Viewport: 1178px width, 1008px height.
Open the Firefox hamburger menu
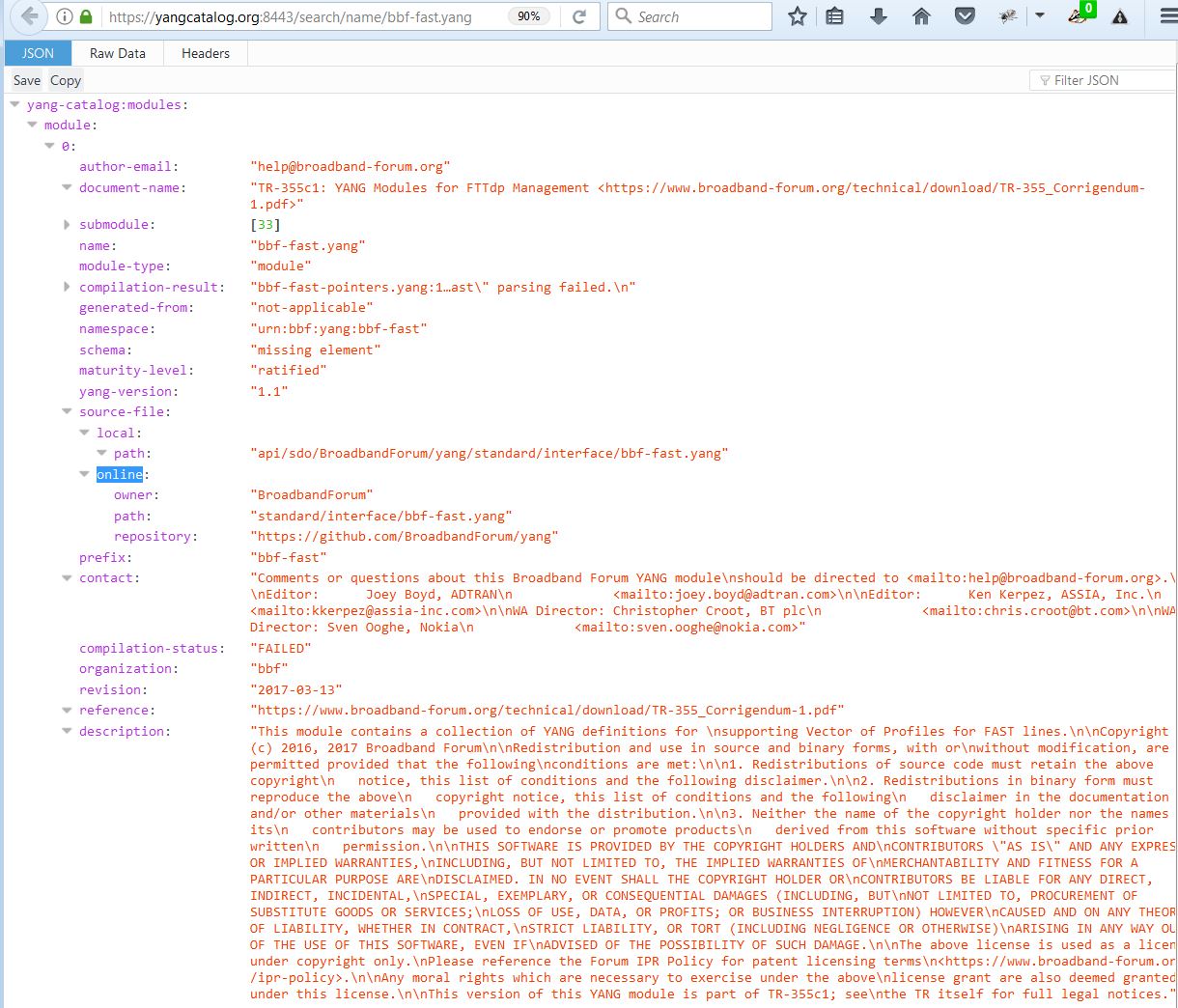click(1168, 16)
